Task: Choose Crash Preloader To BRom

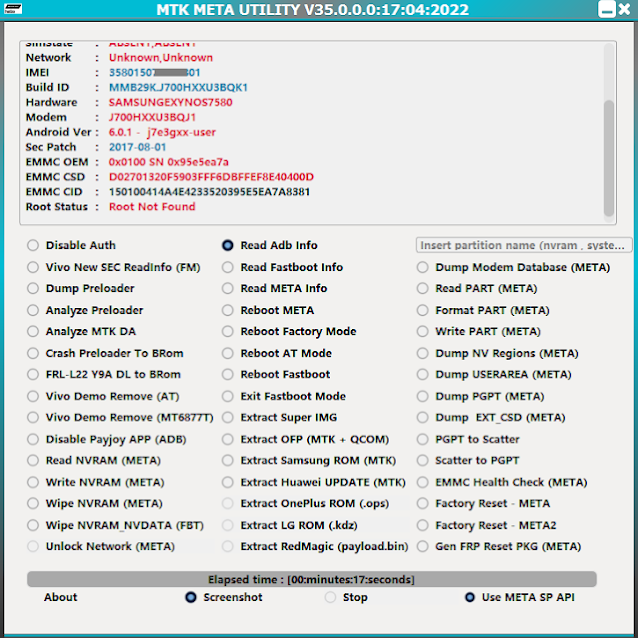Action: click(33, 353)
